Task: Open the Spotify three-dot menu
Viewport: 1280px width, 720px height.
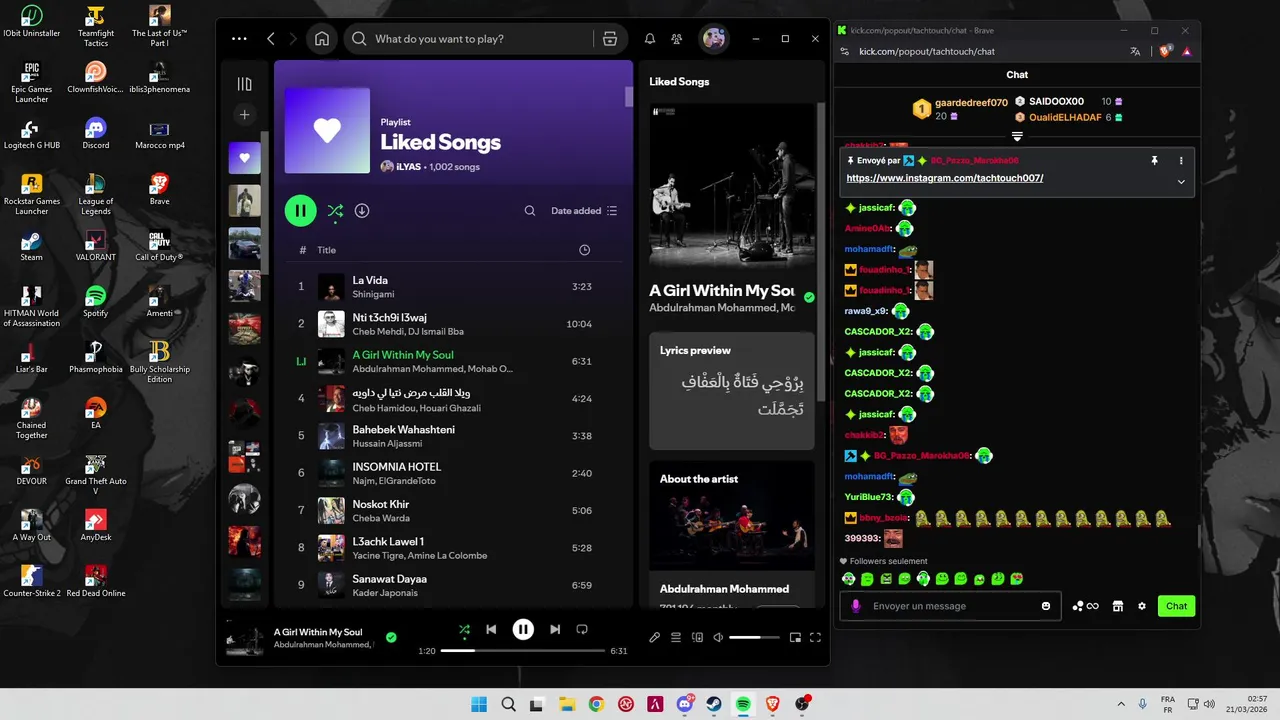Action: pos(239,39)
